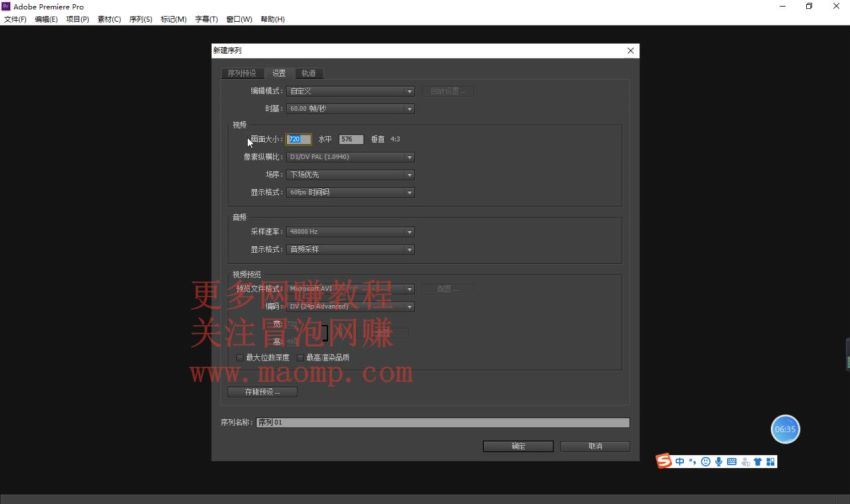Switch the Sogou punctuation mode icon
The image size is (850, 504).
(x=692, y=461)
